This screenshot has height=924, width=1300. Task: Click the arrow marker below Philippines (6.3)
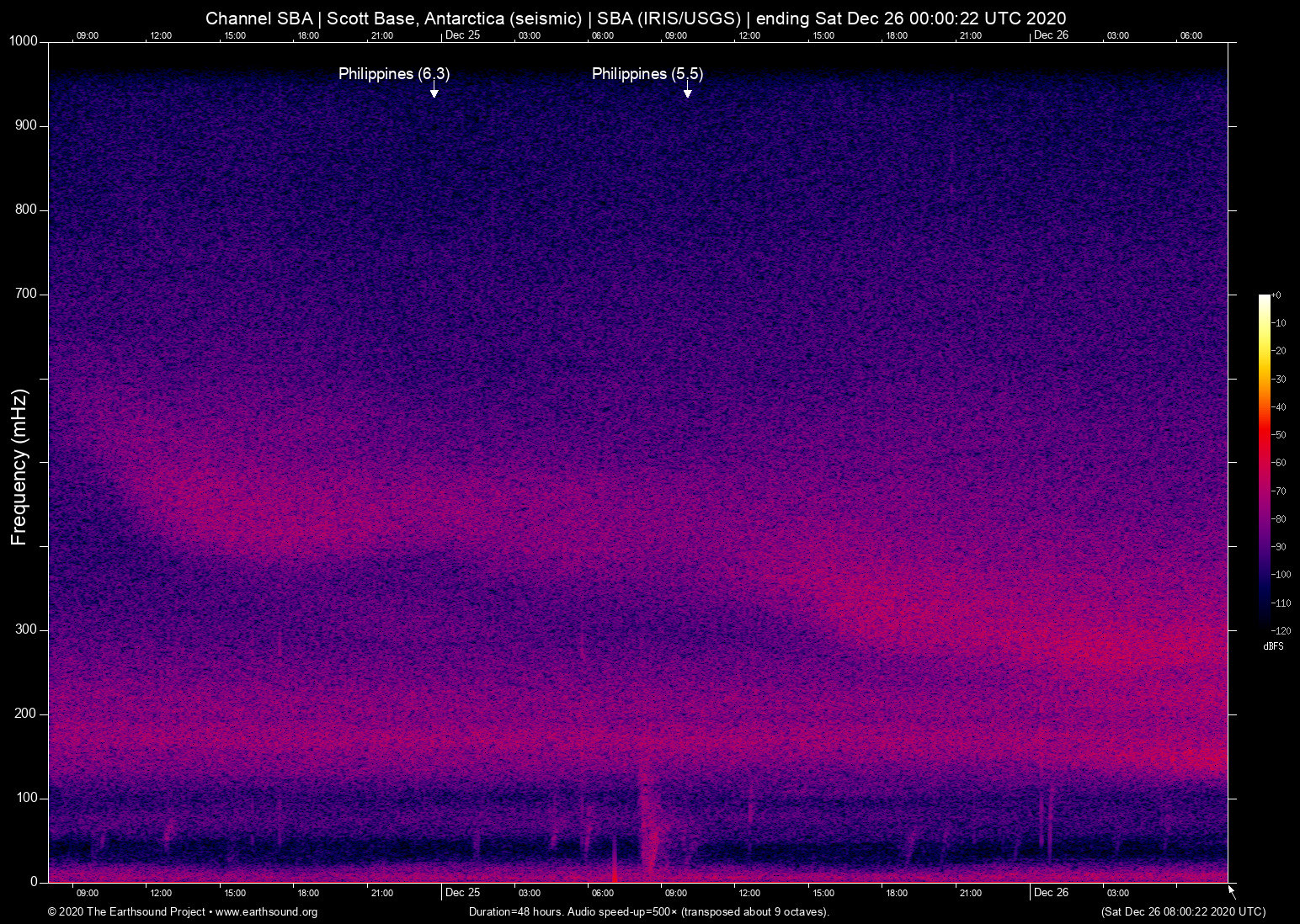pyautogui.click(x=434, y=91)
